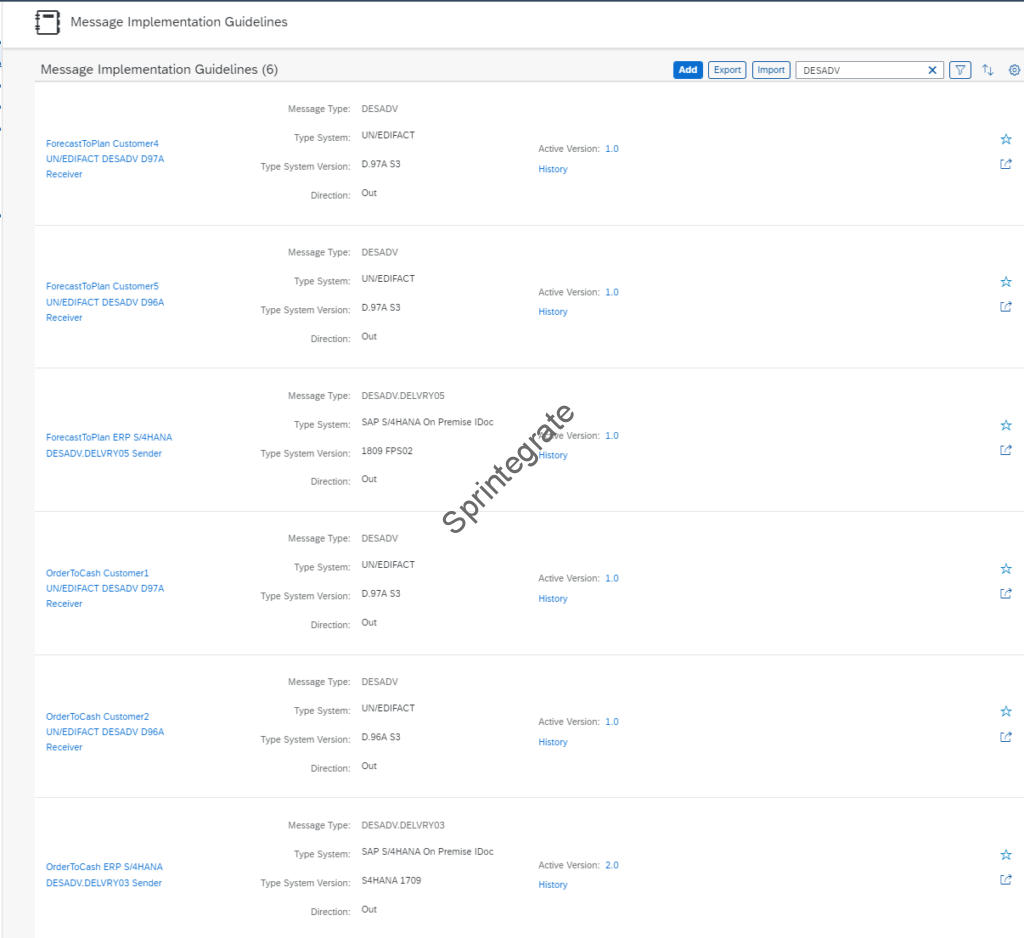The height and width of the screenshot is (938, 1024).
Task: Click Active Version 2.0 of OrderToCash ERP S/4HANA
Action: click(611, 864)
